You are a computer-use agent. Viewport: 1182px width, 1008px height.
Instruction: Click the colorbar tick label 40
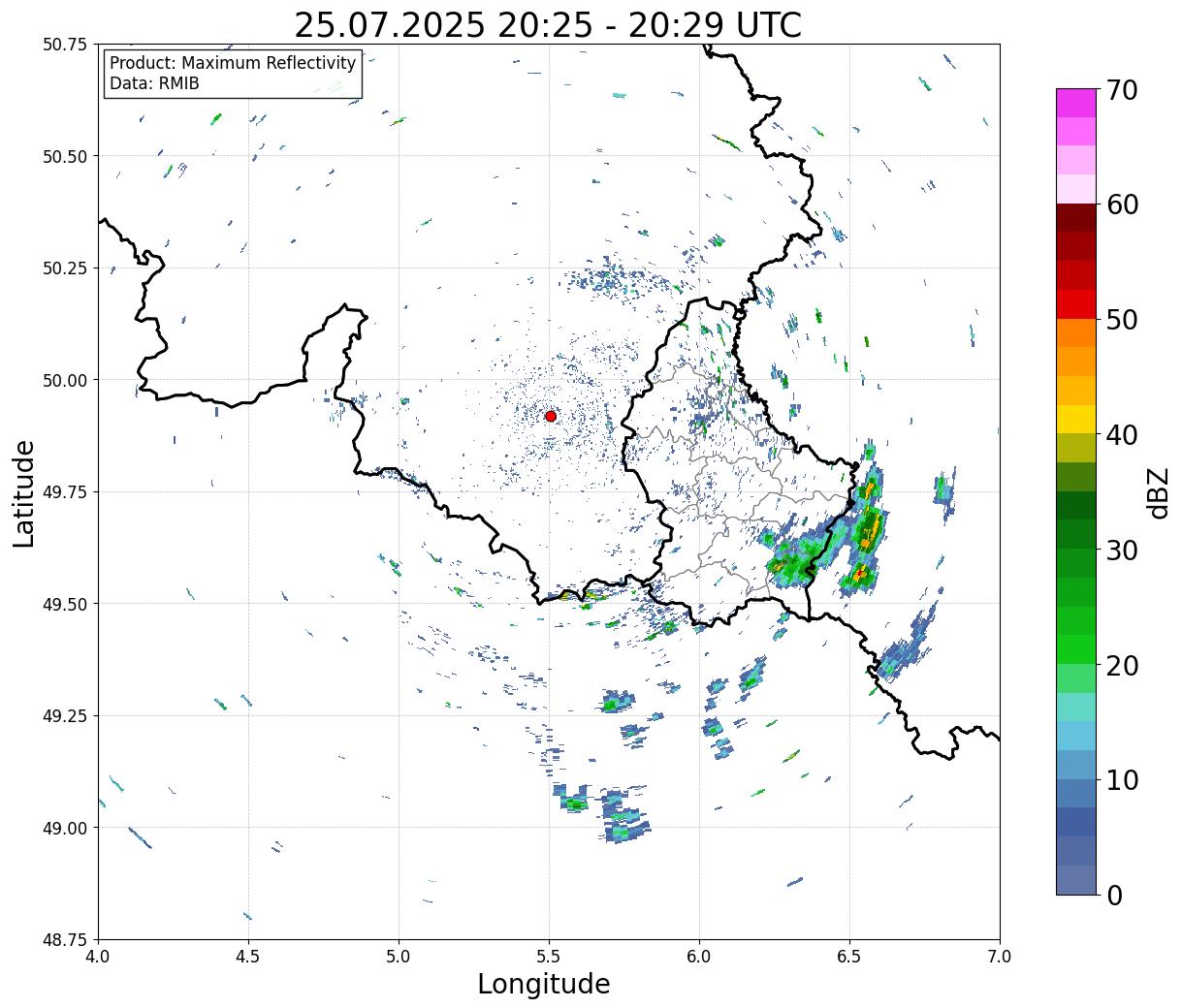pyautogui.click(x=1123, y=435)
